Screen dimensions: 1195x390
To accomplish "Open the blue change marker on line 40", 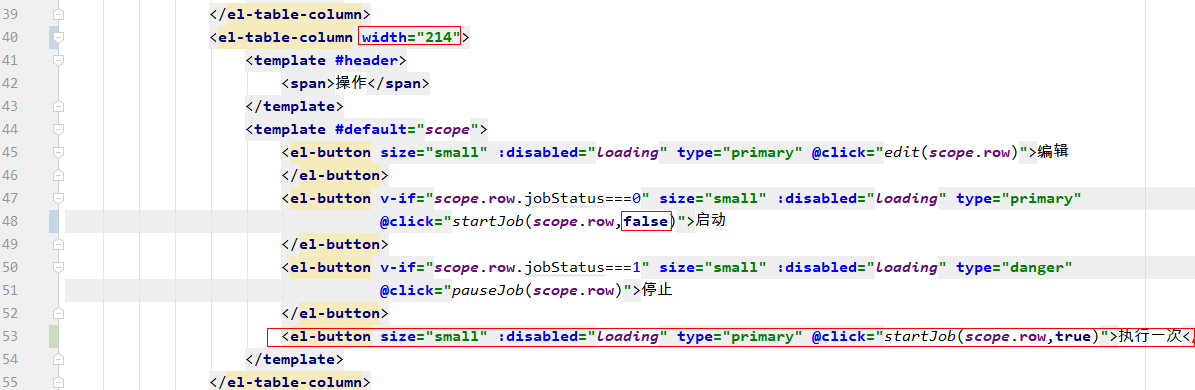I will click(x=53, y=37).
